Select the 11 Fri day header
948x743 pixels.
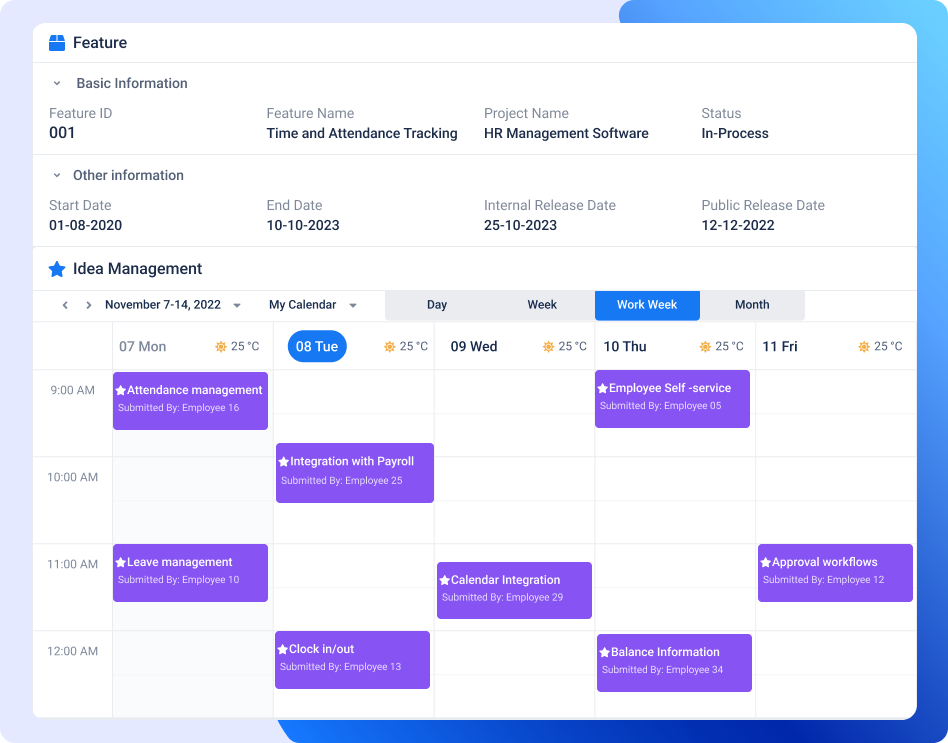pos(780,347)
